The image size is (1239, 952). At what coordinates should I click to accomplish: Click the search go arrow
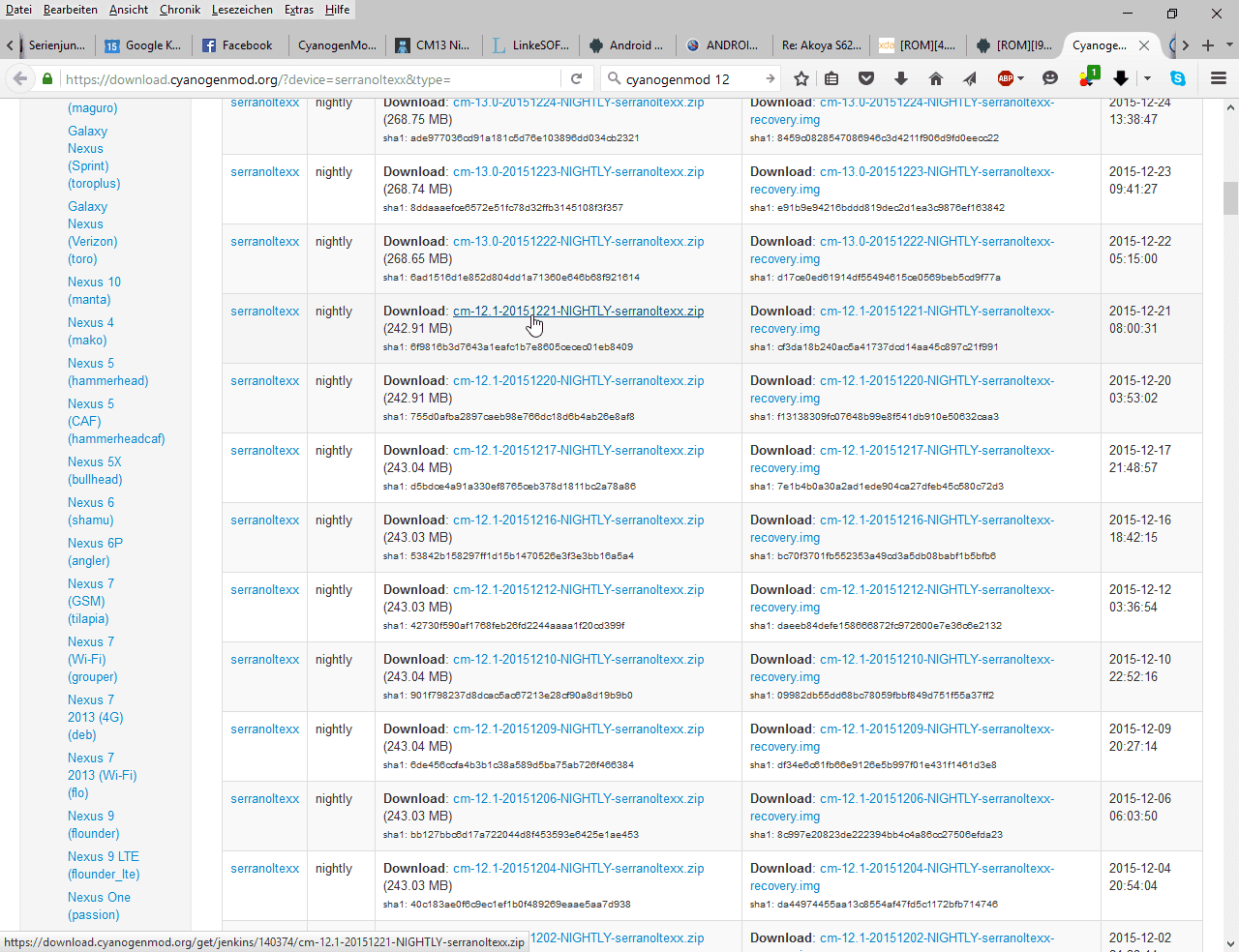pos(771,78)
